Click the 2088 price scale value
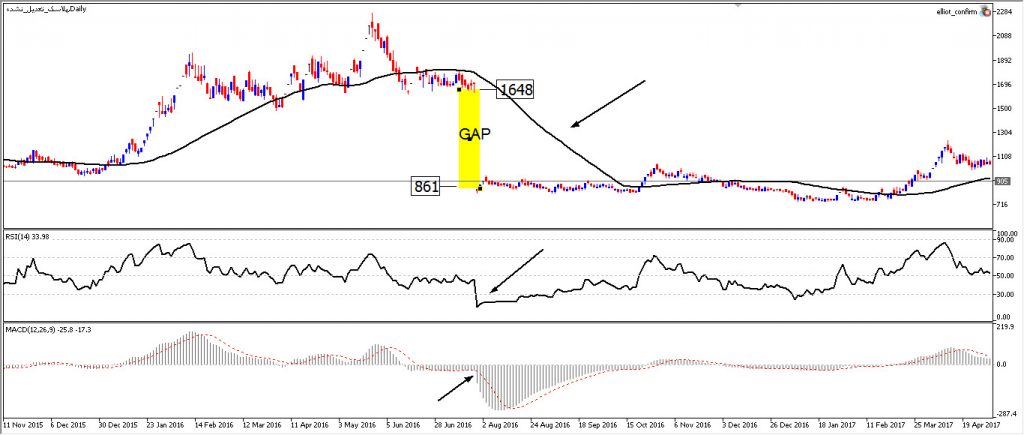 click(x=1004, y=37)
